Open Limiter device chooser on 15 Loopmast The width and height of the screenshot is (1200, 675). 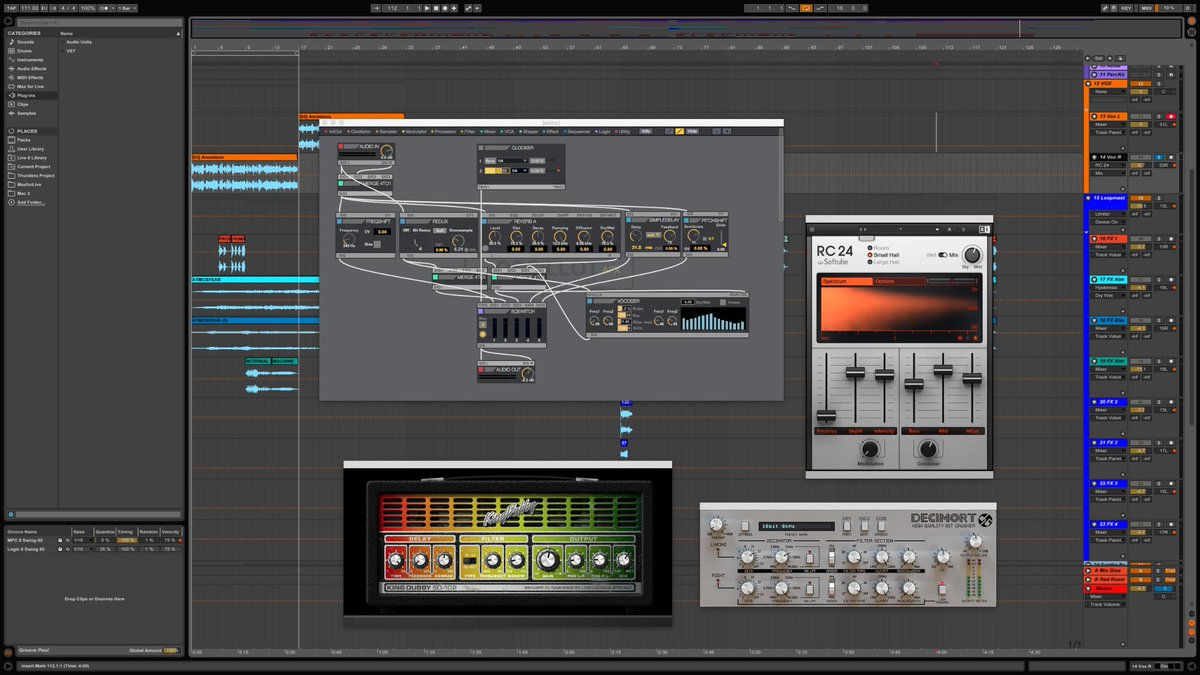1108,214
